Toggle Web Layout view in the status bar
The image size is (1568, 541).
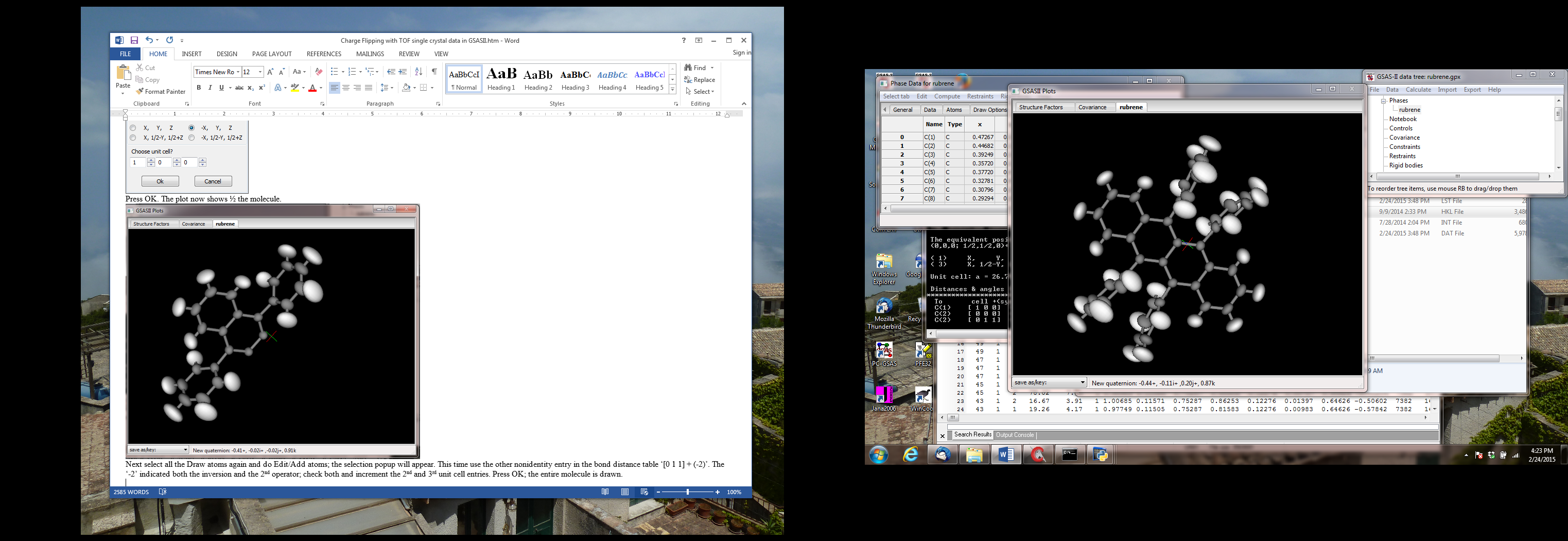[x=644, y=492]
